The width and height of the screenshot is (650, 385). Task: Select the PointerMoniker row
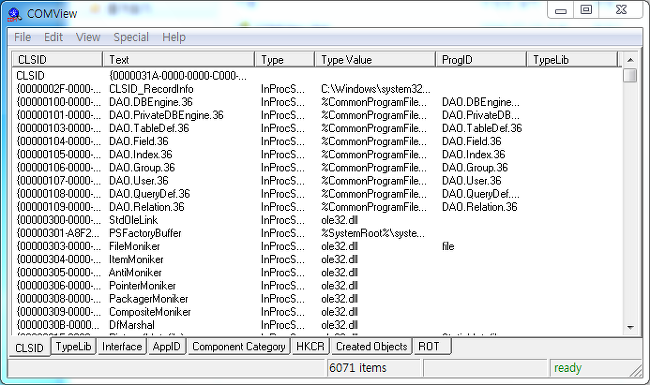[x=317, y=286]
